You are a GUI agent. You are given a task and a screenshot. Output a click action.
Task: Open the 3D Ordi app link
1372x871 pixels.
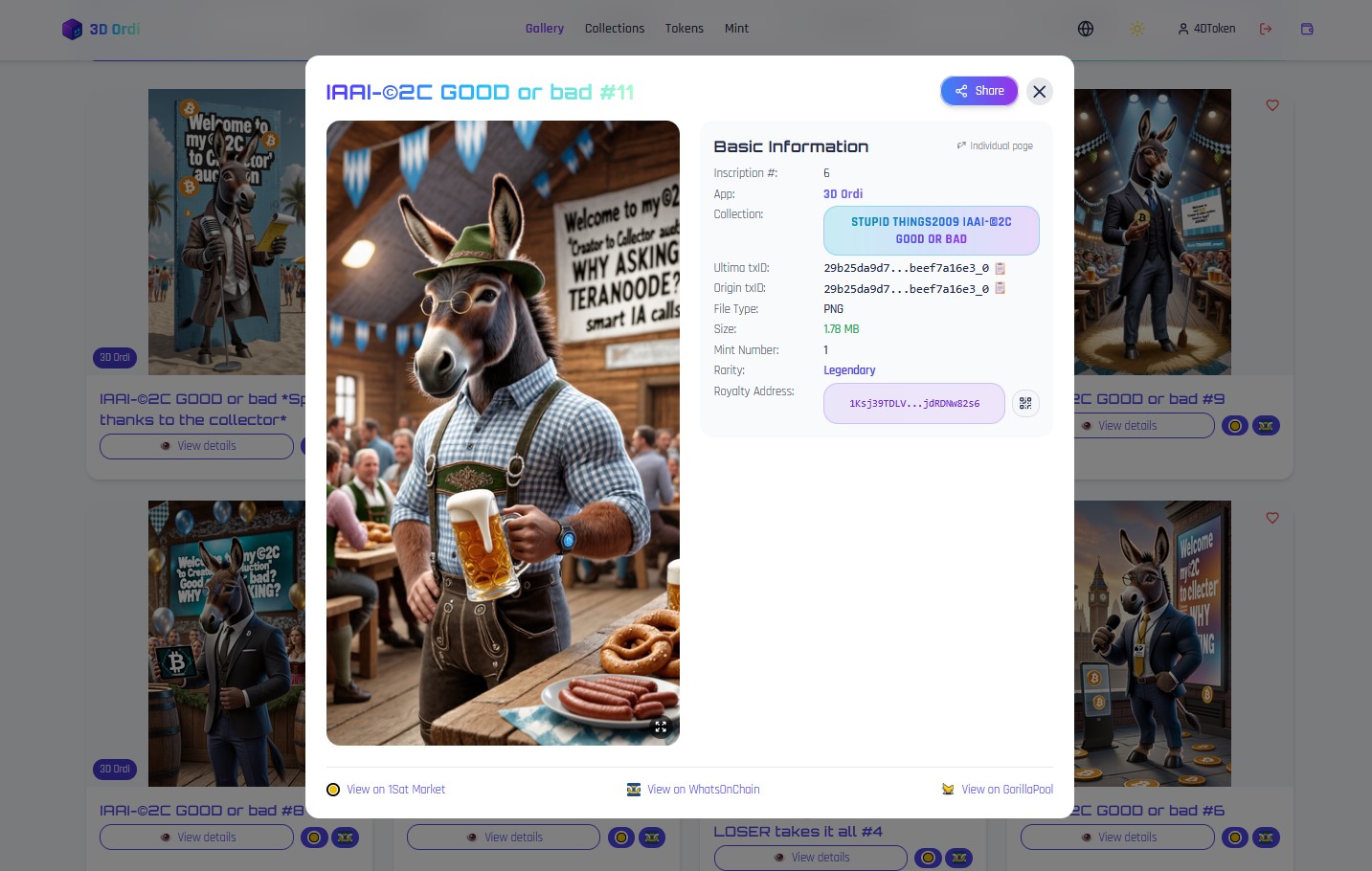pyautogui.click(x=843, y=194)
